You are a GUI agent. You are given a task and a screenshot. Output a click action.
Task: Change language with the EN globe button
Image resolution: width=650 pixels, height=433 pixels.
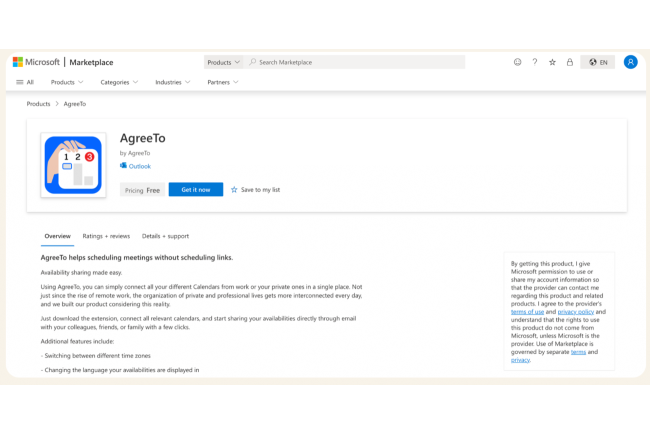click(597, 62)
